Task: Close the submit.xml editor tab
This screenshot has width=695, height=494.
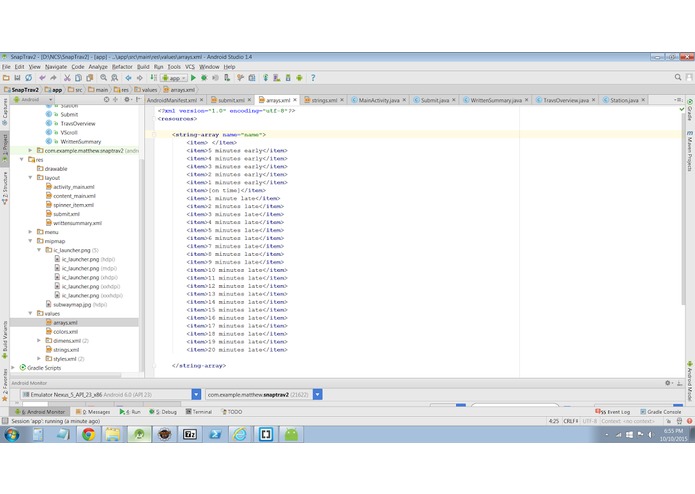Action: (x=249, y=100)
